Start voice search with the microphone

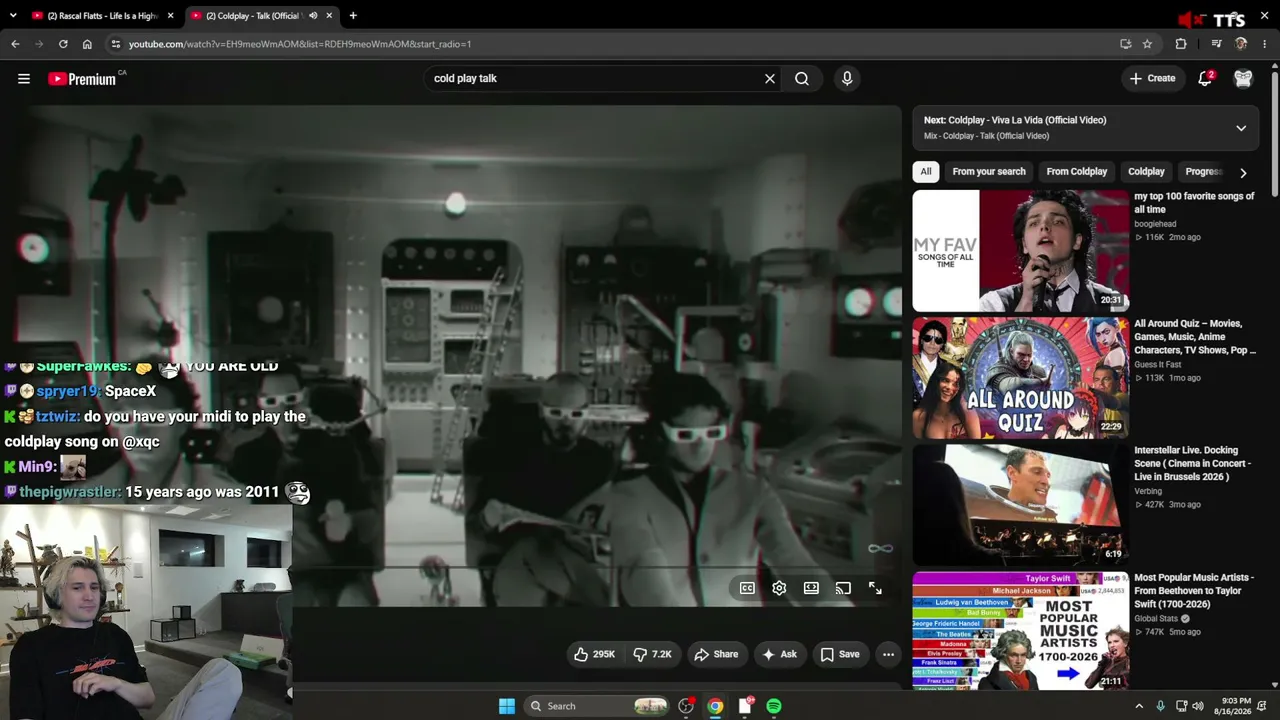[847, 78]
